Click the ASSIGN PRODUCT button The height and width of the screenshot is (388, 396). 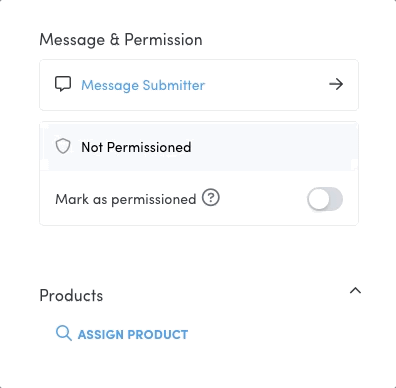pyautogui.click(x=122, y=334)
